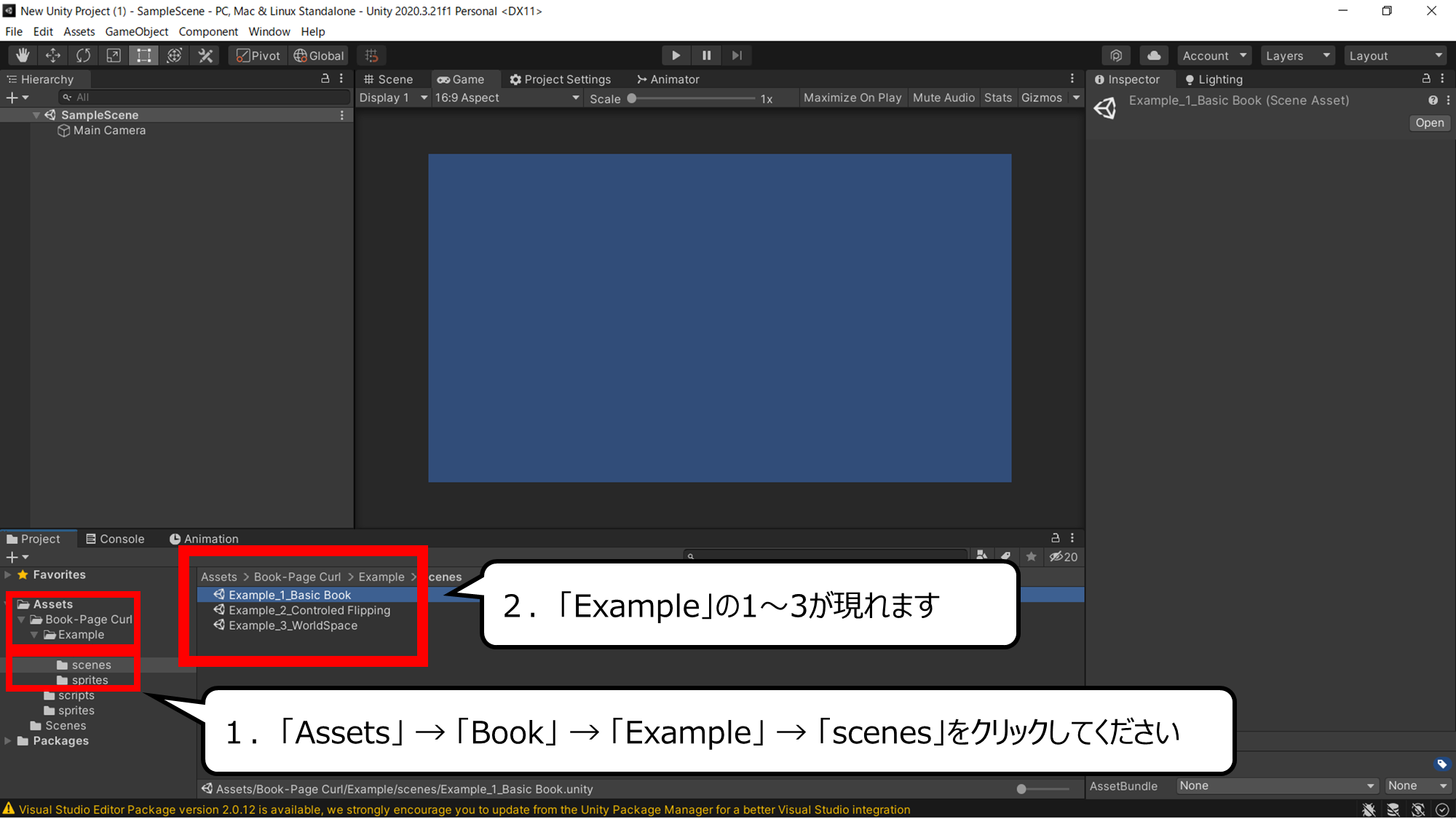Open Inspector component options menu
1456x819 pixels.
point(1448,100)
